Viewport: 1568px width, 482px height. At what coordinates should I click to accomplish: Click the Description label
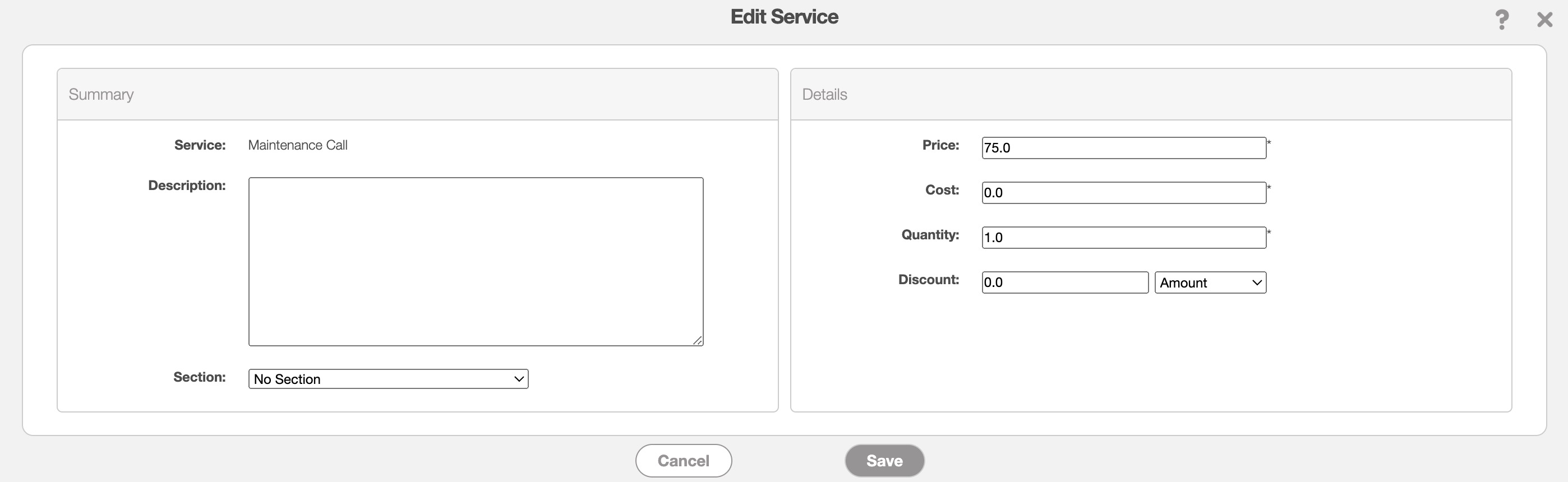[x=187, y=186]
